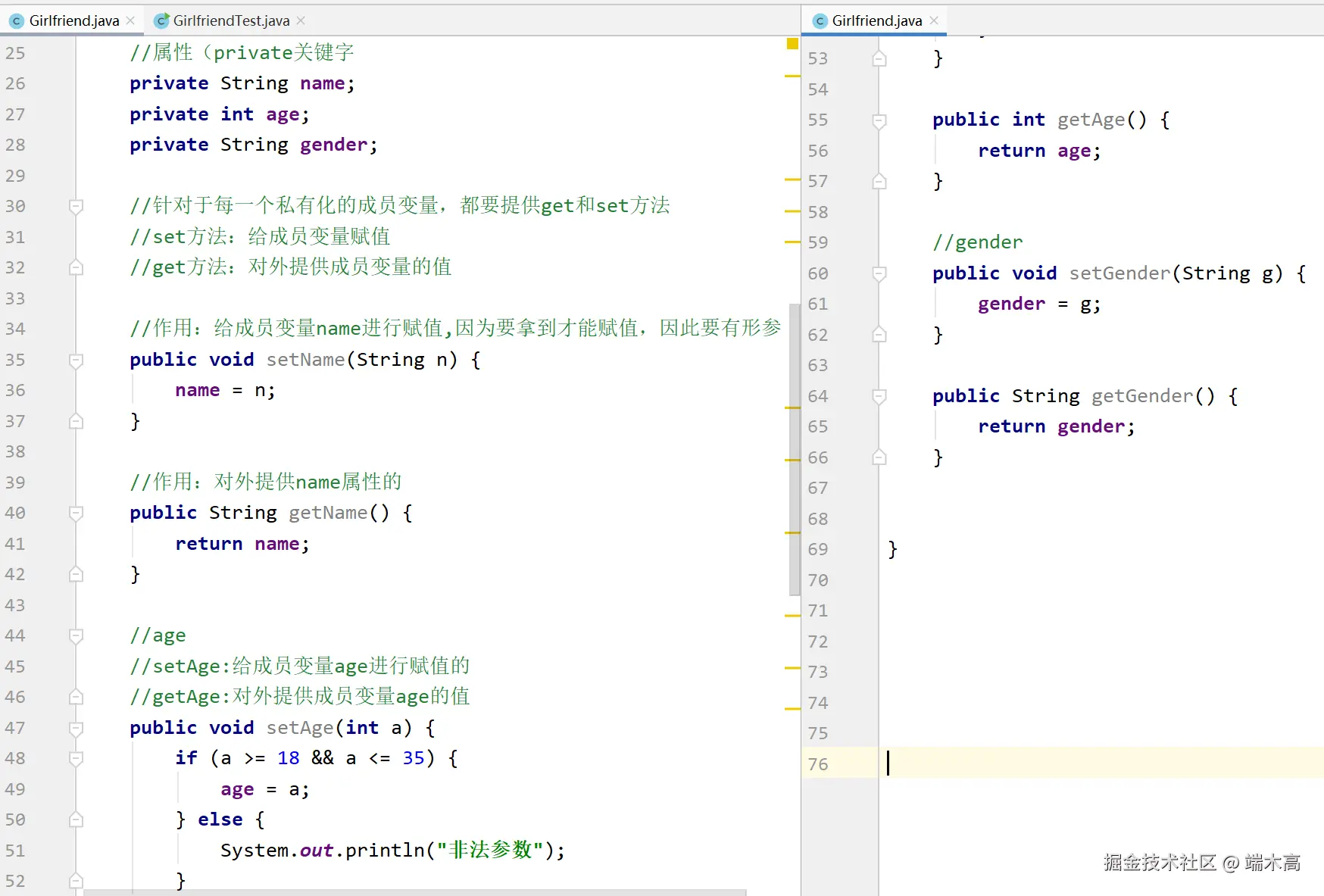The height and width of the screenshot is (896, 1324).
Task: Click the fold end marker on line 32
Action: click(x=76, y=267)
